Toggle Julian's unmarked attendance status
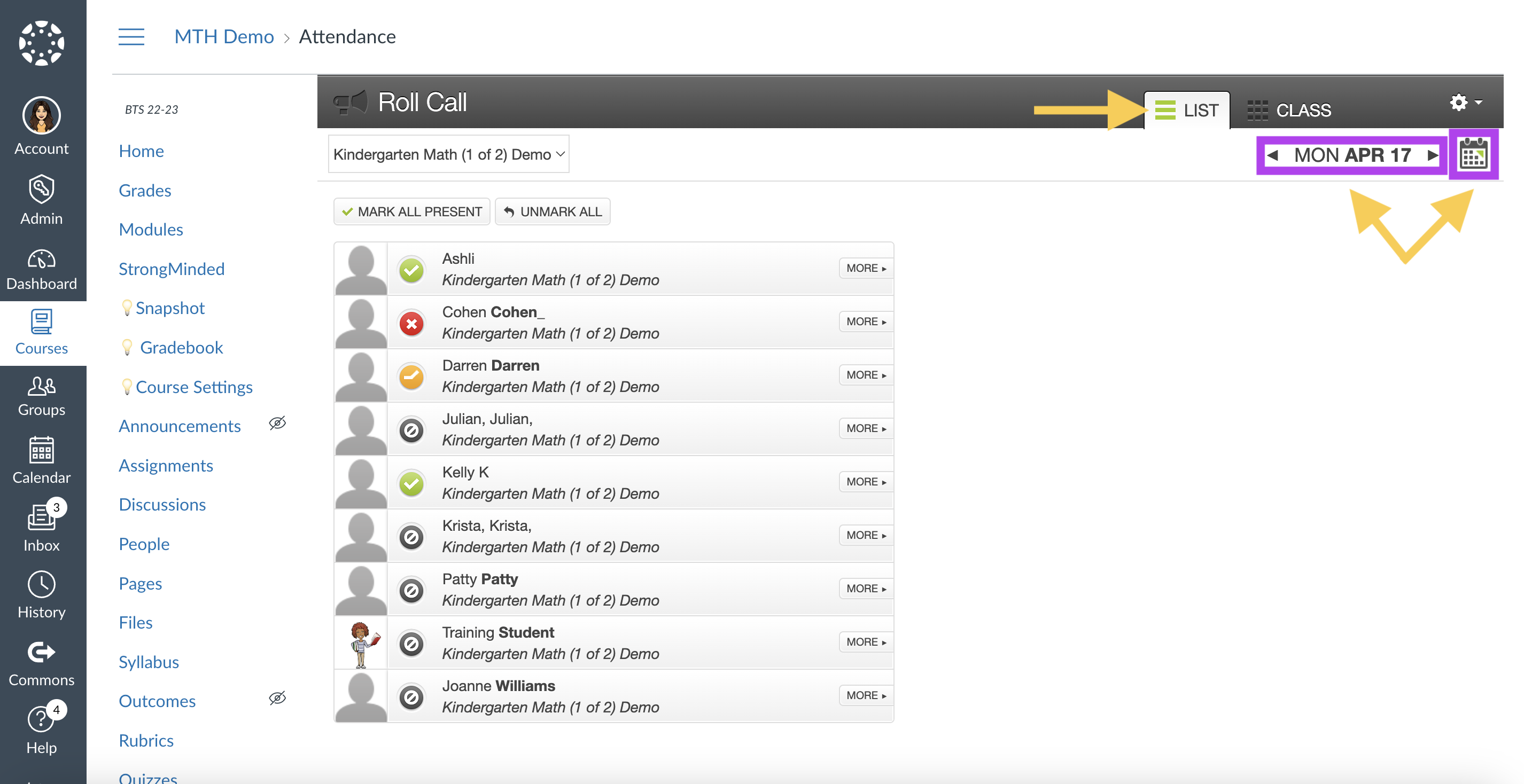1524x784 pixels. [411, 430]
